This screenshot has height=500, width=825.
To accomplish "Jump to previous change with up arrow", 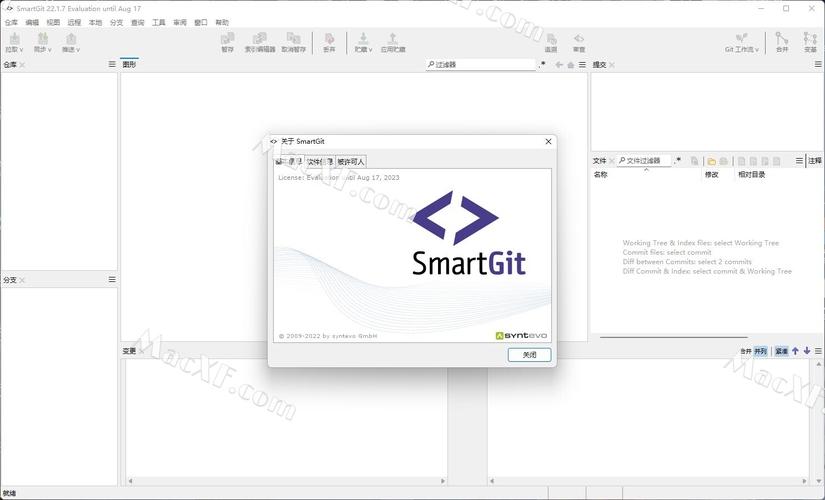I will (x=795, y=351).
